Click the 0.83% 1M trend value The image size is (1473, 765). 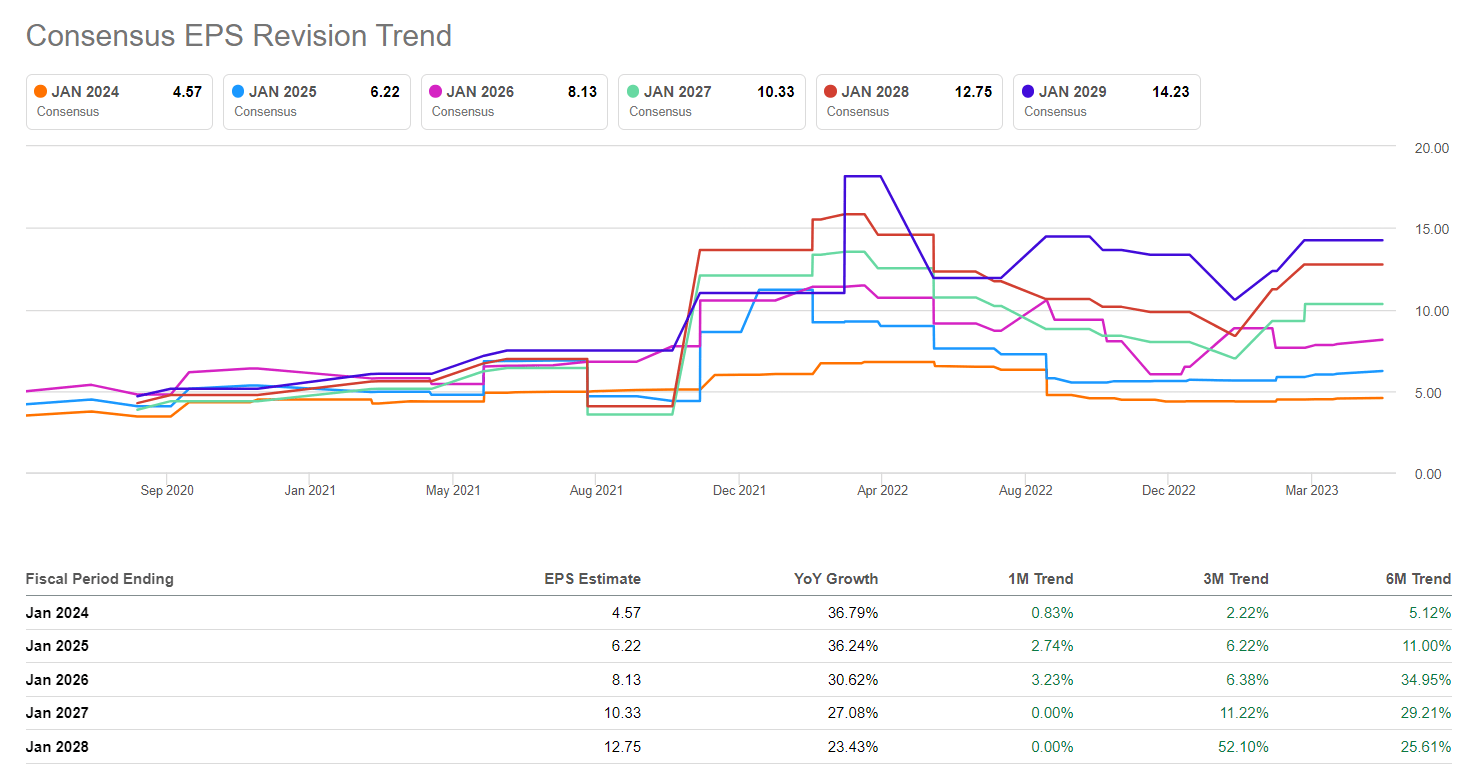1053,613
